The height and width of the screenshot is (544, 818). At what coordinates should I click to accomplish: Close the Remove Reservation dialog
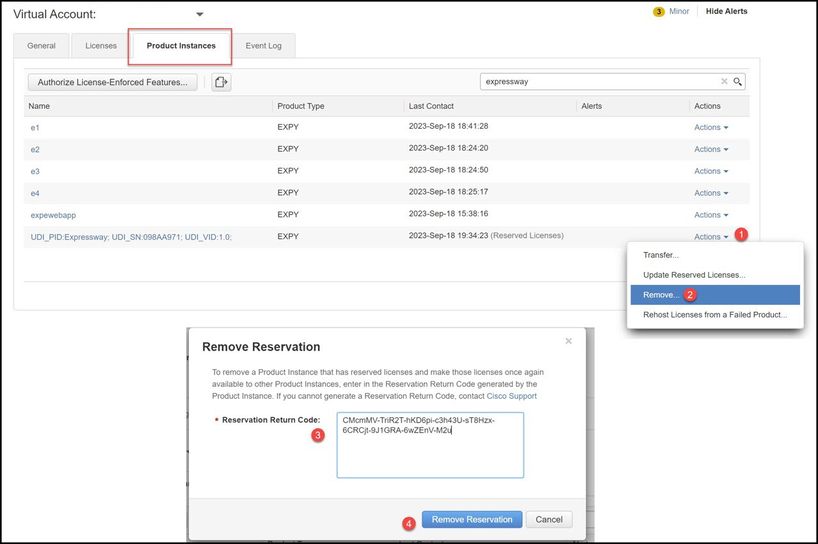568,341
